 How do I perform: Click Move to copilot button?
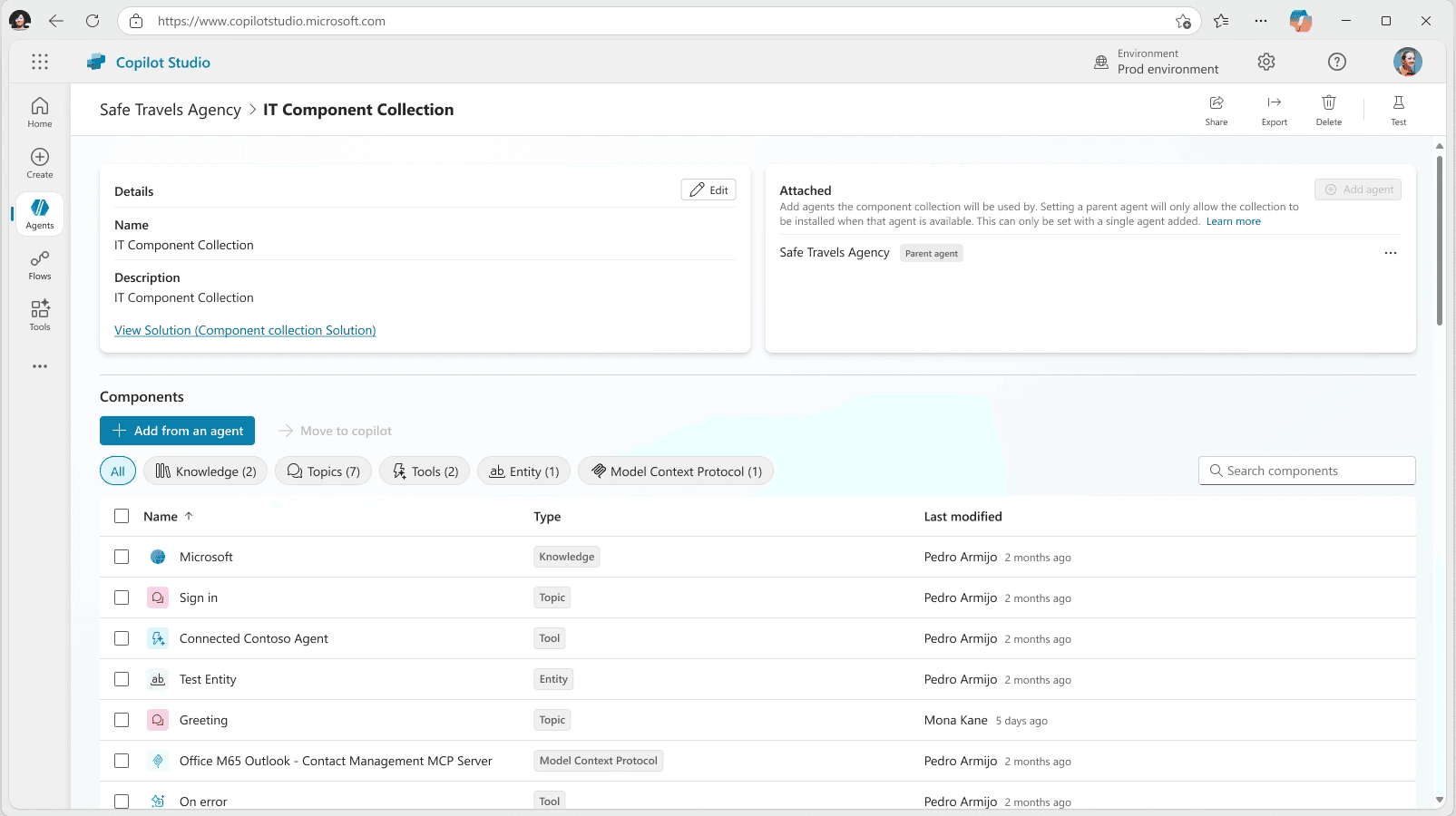click(336, 431)
